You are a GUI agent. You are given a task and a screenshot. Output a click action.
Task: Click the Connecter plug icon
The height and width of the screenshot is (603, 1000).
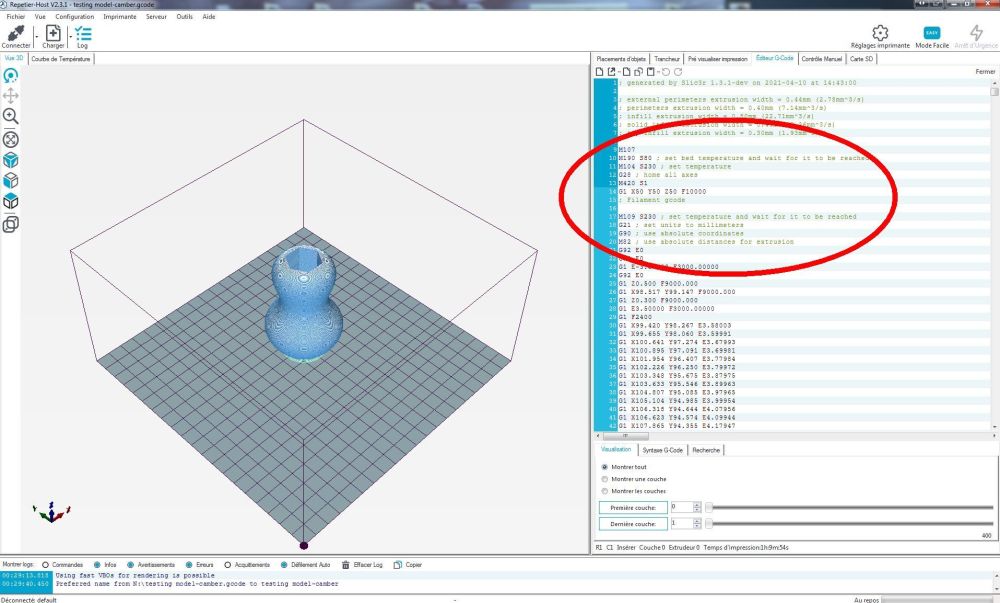[x=16, y=33]
